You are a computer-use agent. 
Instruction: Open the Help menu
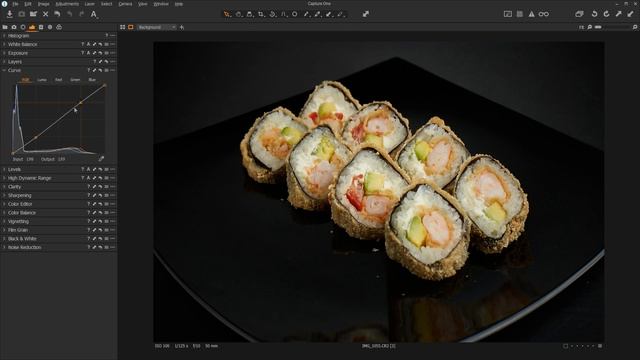click(179, 4)
